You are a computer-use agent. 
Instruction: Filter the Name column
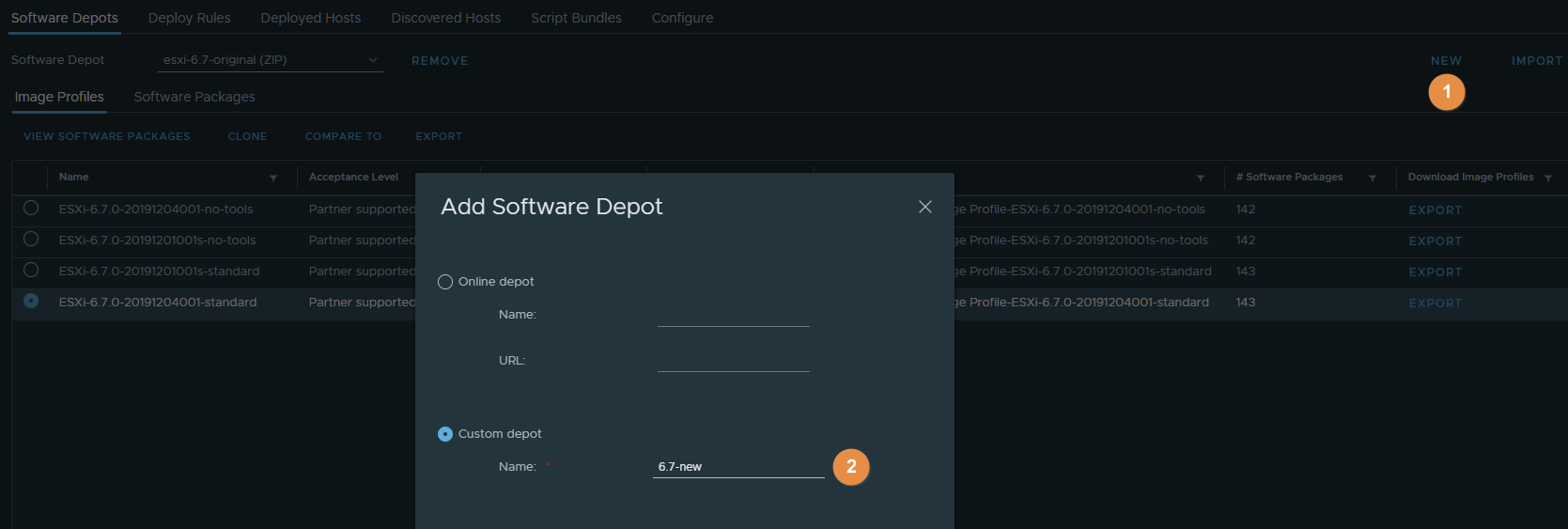click(273, 178)
